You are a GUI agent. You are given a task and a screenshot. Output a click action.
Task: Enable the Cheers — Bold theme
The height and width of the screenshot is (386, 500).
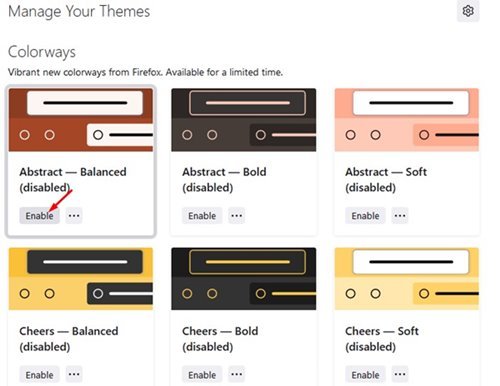(x=202, y=375)
